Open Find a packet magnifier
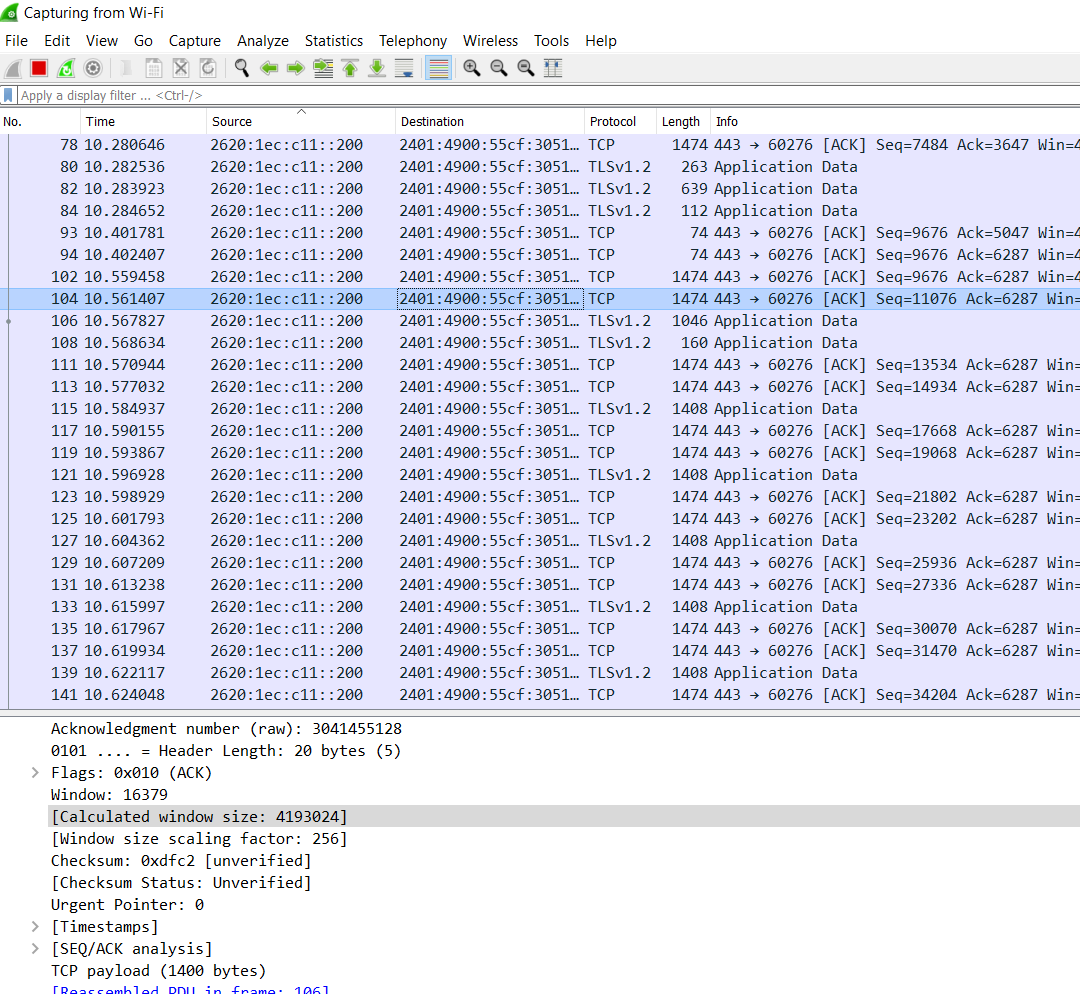This screenshot has width=1080, height=994. click(242, 68)
